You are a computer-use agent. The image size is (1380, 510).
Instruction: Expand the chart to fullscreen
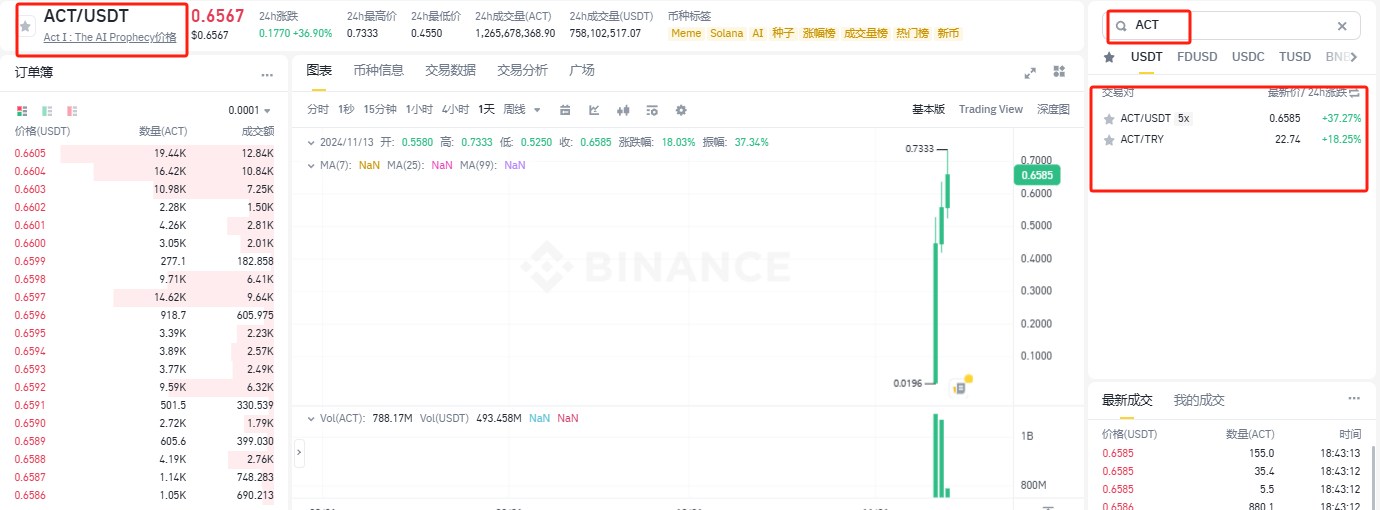[1031, 73]
